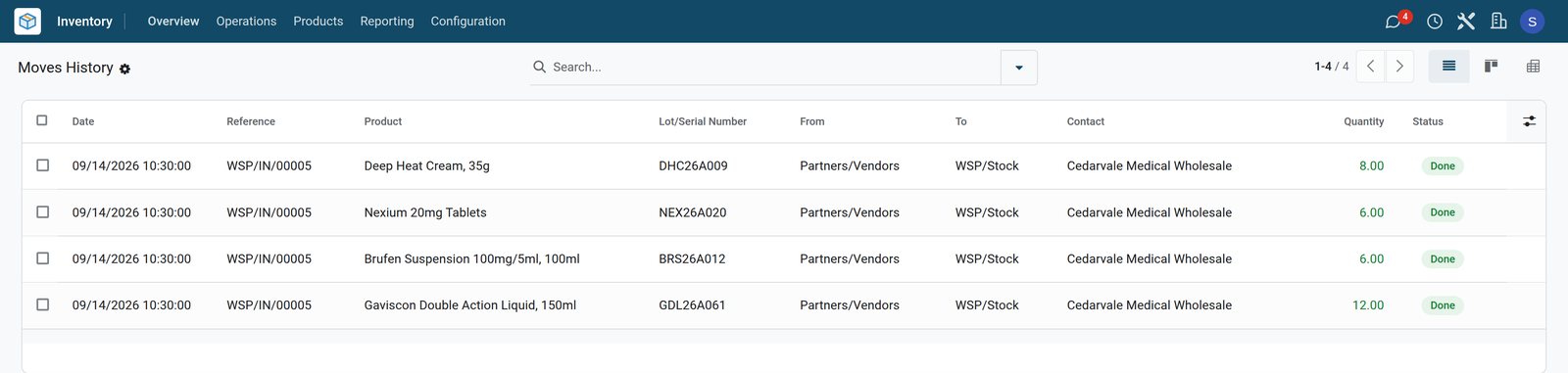Click the date in the Deep Heat row
This screenshot has width=1568, height=373.
click(131, 165)
